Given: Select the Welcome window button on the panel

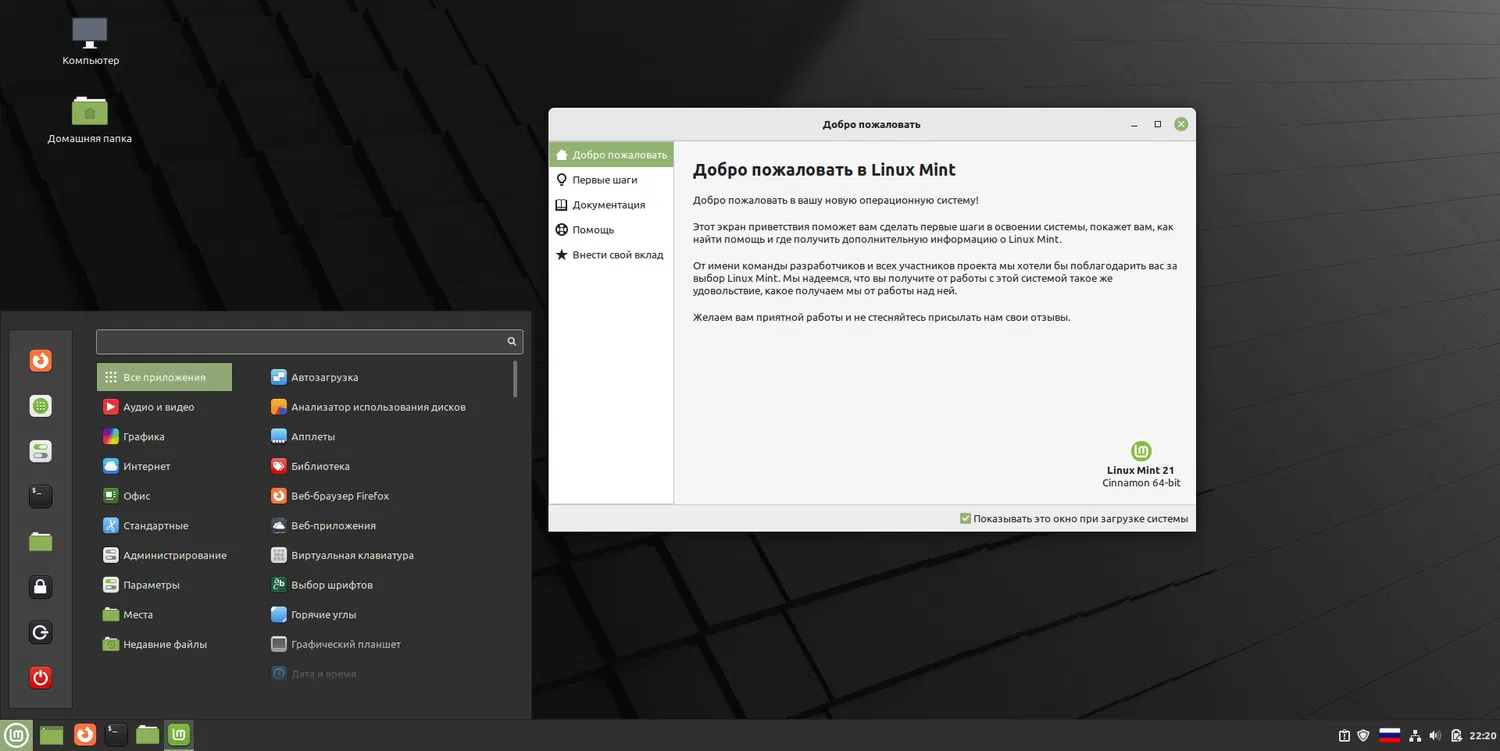Looking at the screenshot, I should (x=179, y=735).
